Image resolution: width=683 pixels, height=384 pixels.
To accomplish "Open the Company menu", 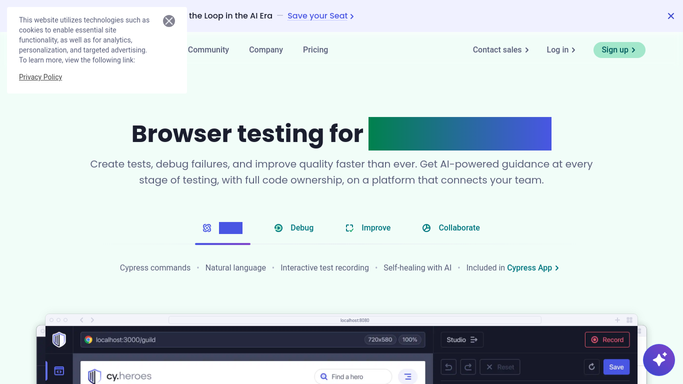I will tap(266, 50).
